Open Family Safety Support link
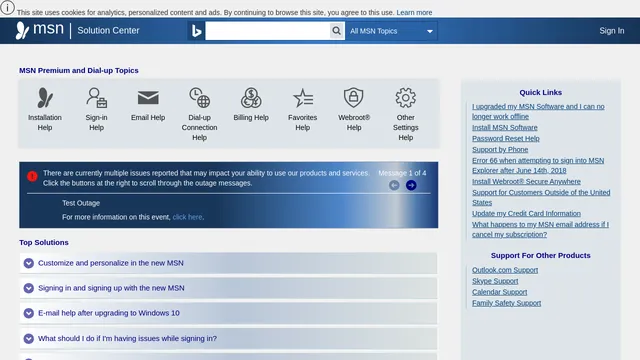The height and width of the screenshot is (360, 640). tap(507, 303)
